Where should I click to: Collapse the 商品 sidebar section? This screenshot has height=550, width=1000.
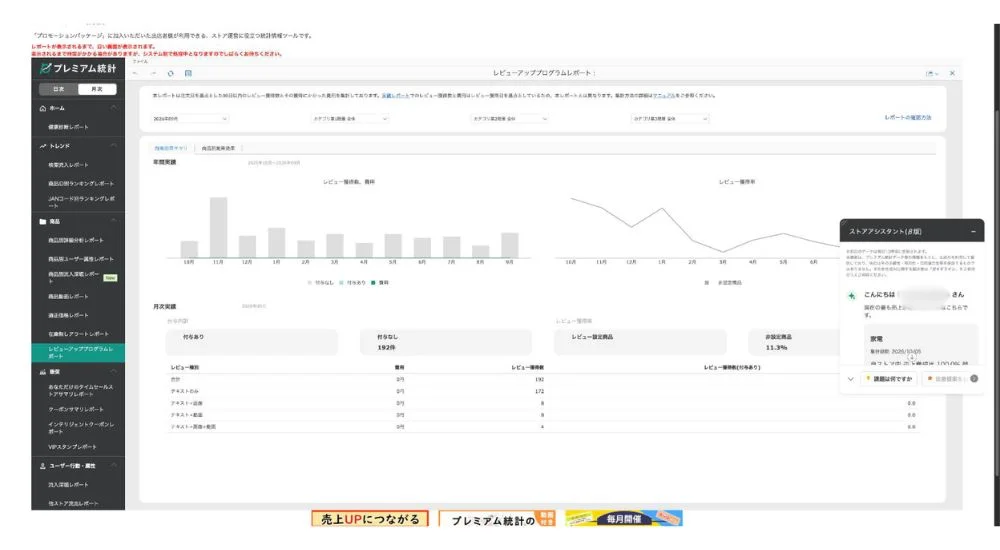114,221
